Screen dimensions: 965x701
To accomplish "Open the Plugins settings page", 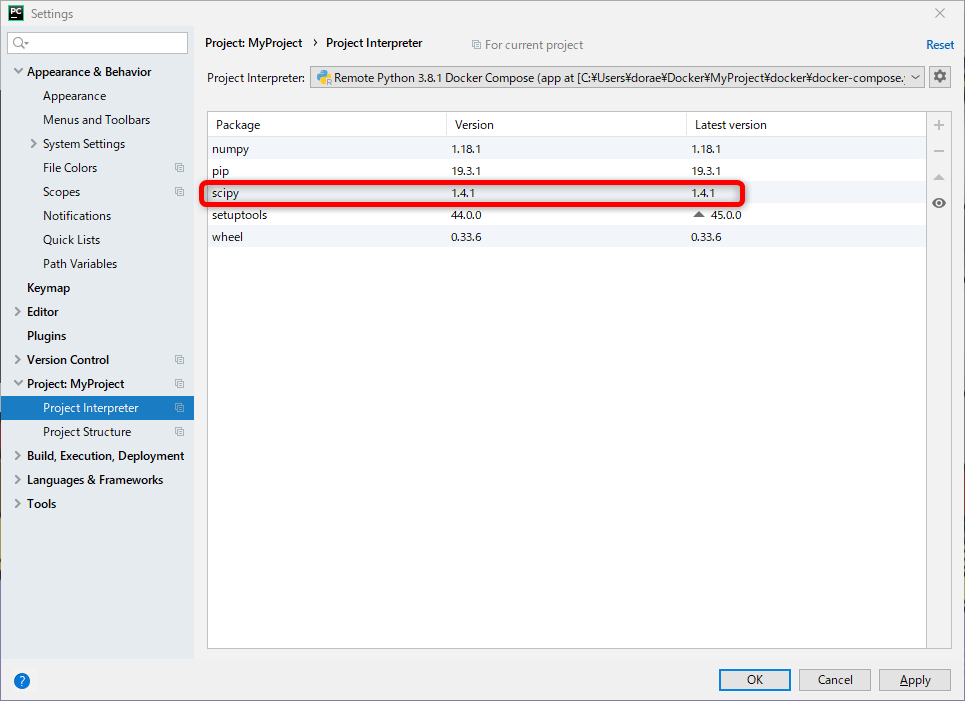I will point(47,336).
